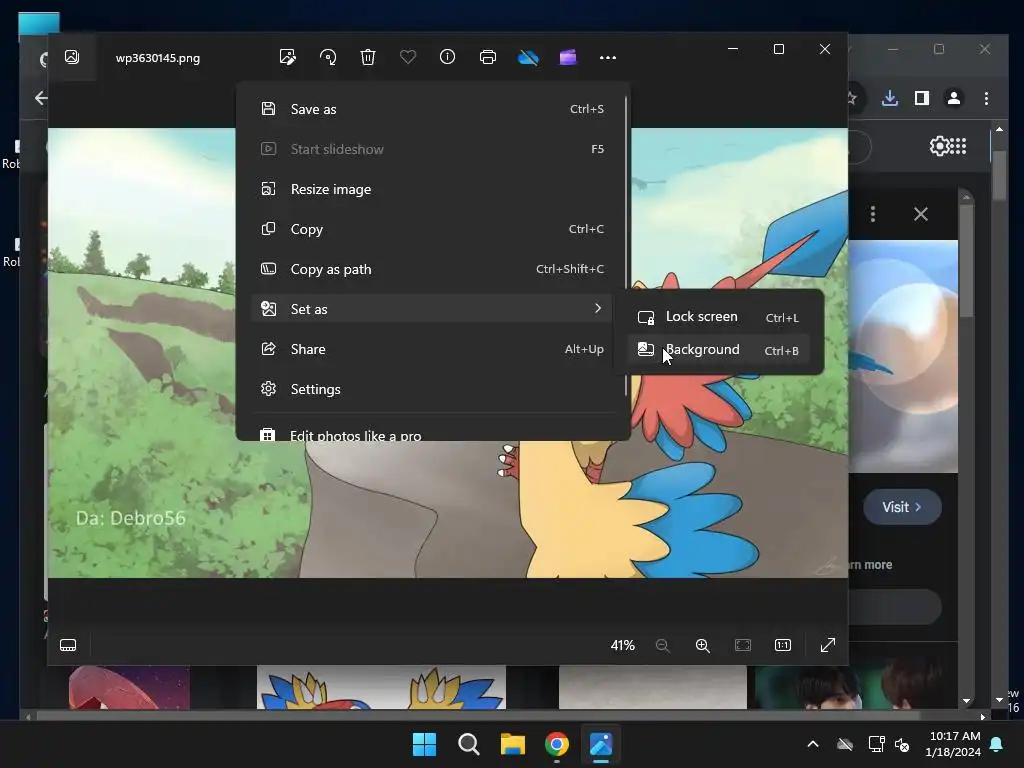This screenshot has width=1024, height=768.
Task: Toggle Chrome side panel icon
Action: point(921,98)
